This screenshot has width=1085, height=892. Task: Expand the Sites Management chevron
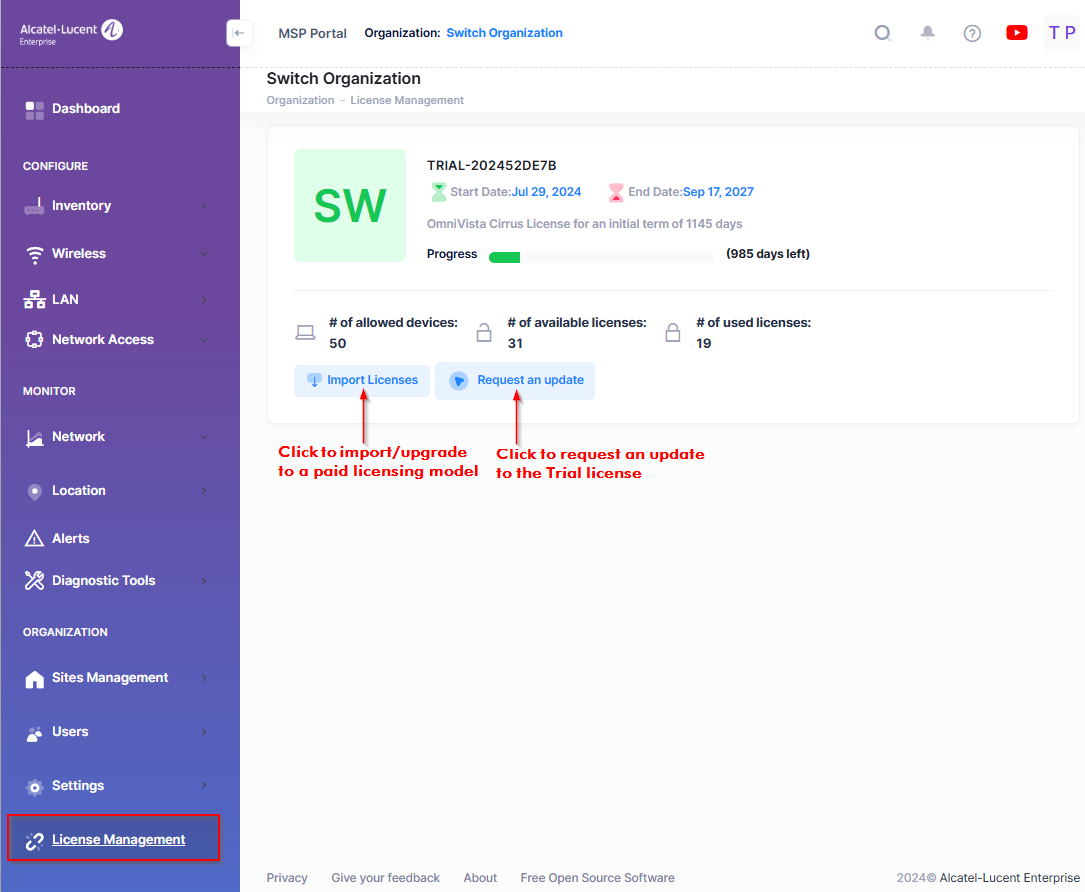coord(204,678)
